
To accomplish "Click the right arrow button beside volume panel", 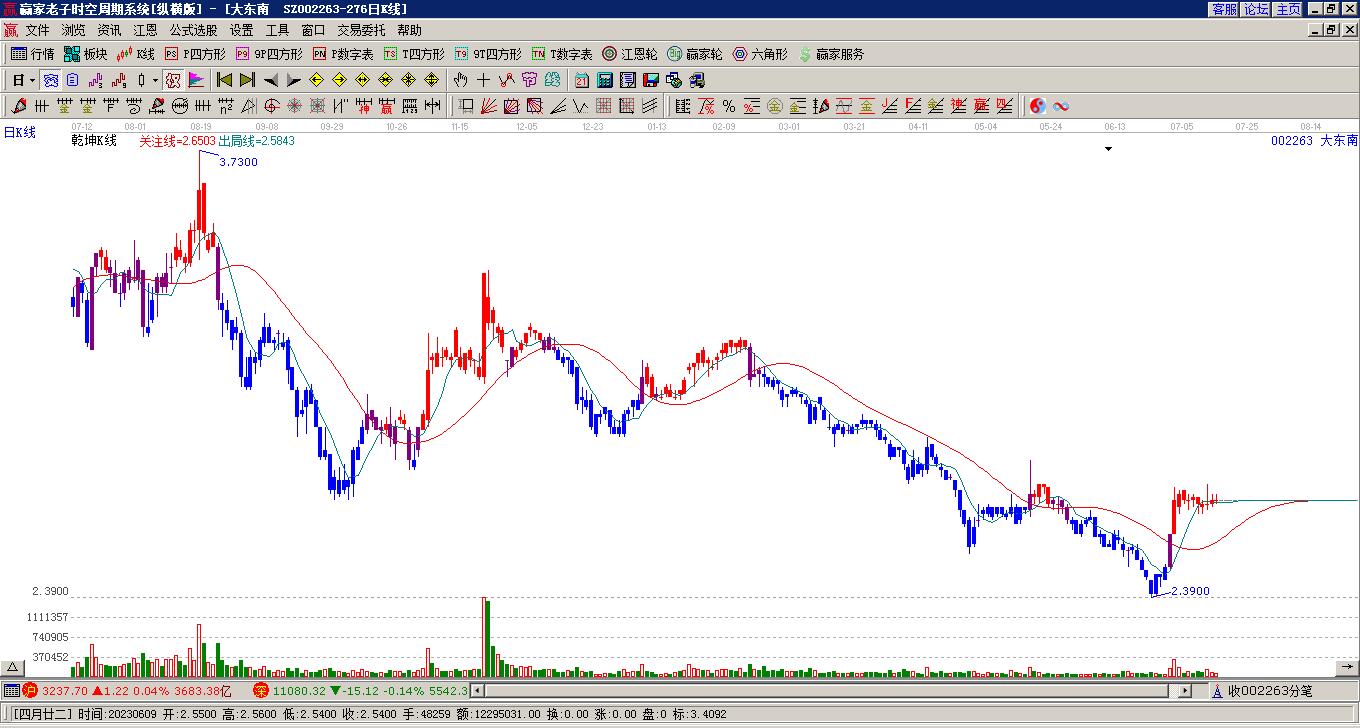I will click(1347, 668).
